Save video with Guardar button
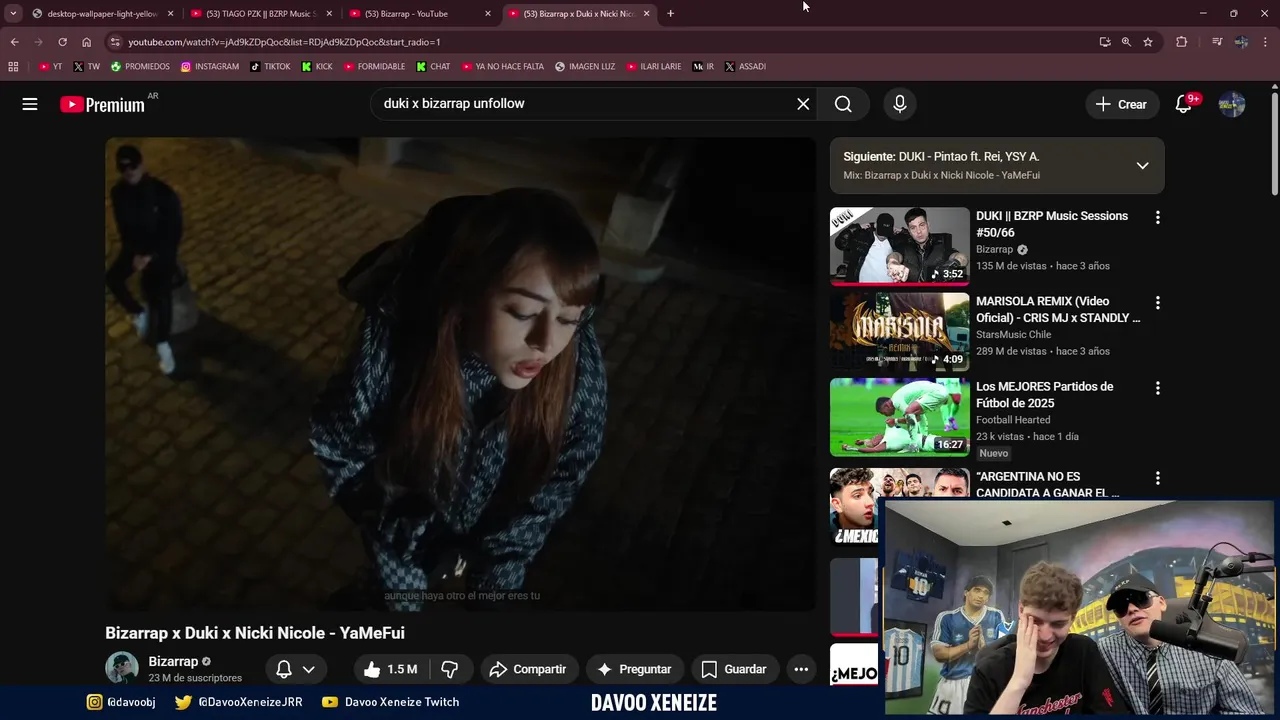The image size is (1280, 720). click(733, 669)
